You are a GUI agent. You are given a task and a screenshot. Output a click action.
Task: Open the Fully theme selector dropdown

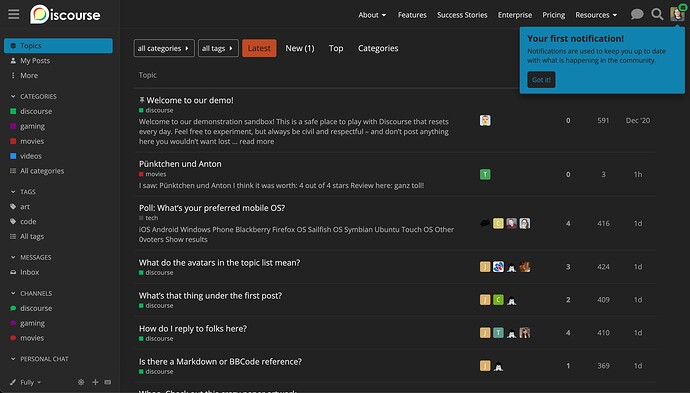tap(30, 382)
